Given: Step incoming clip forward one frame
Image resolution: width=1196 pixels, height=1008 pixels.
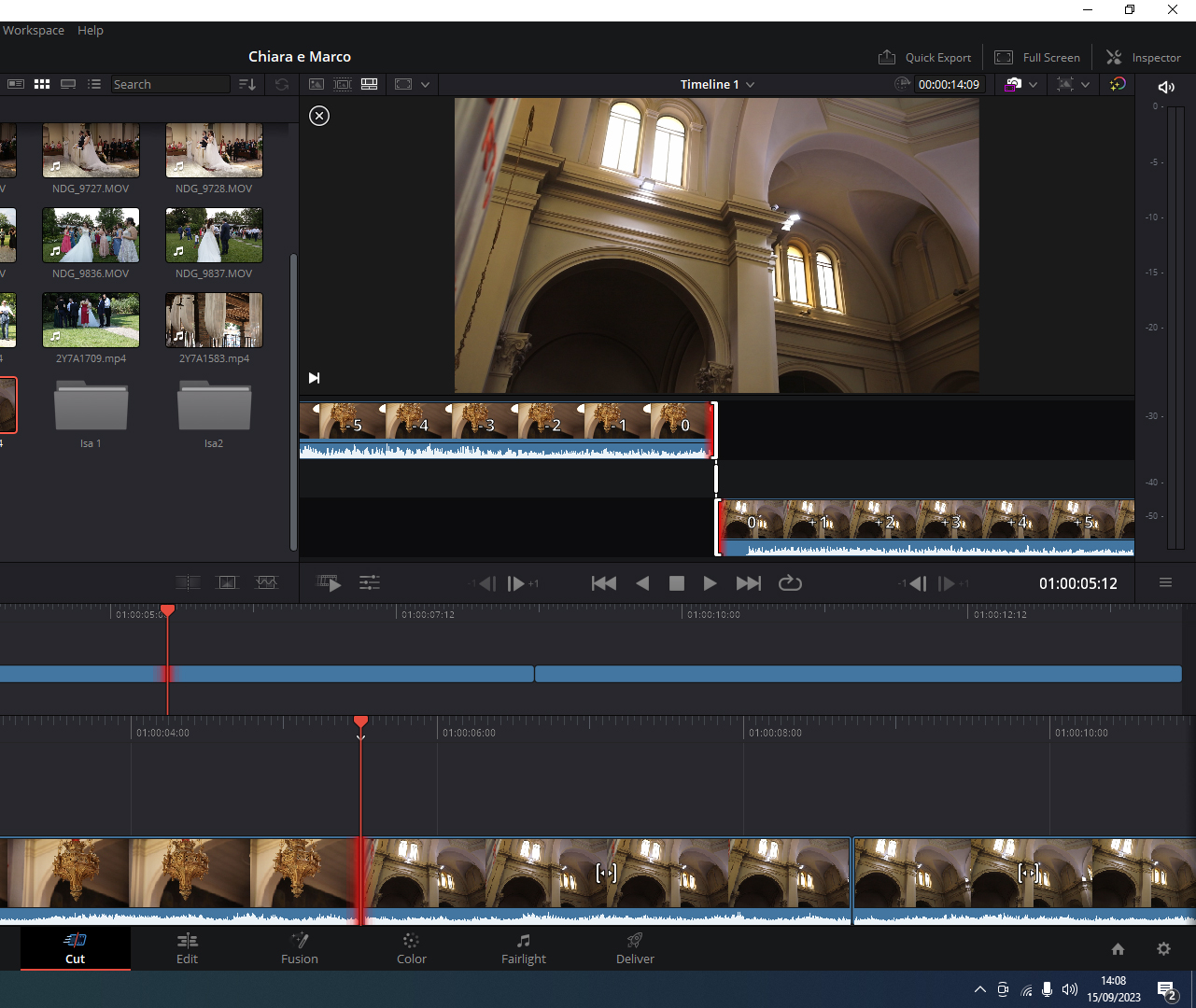Looking at the screenshot, I should point(952,583).
